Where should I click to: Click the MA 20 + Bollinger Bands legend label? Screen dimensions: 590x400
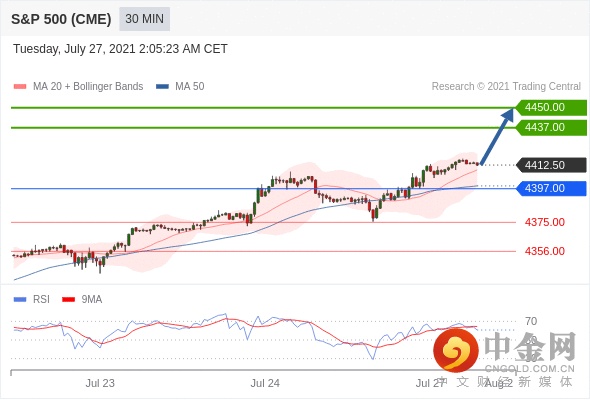click(88, 87)
